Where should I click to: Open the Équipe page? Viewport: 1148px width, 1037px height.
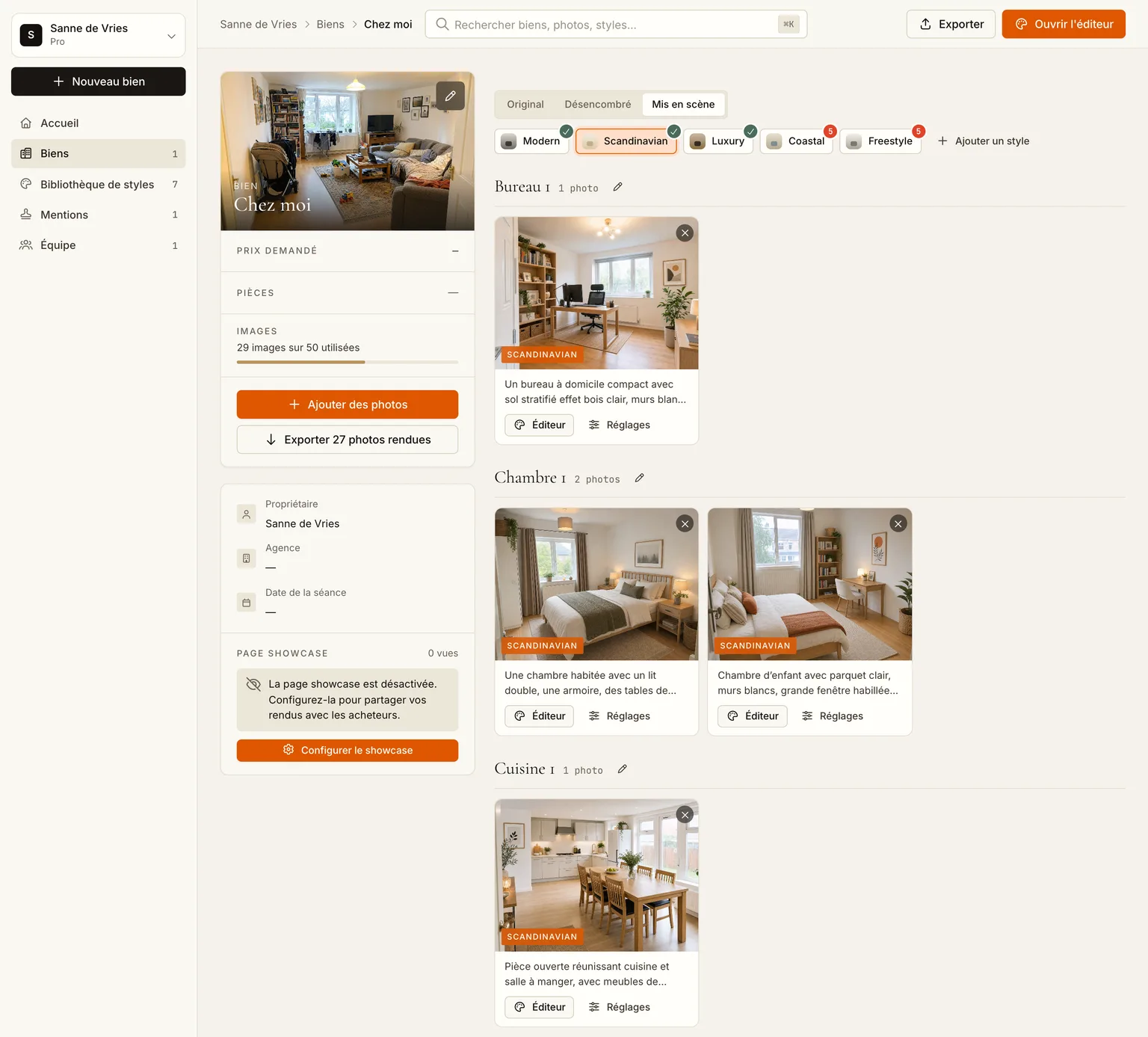click(x=99, y=245)
